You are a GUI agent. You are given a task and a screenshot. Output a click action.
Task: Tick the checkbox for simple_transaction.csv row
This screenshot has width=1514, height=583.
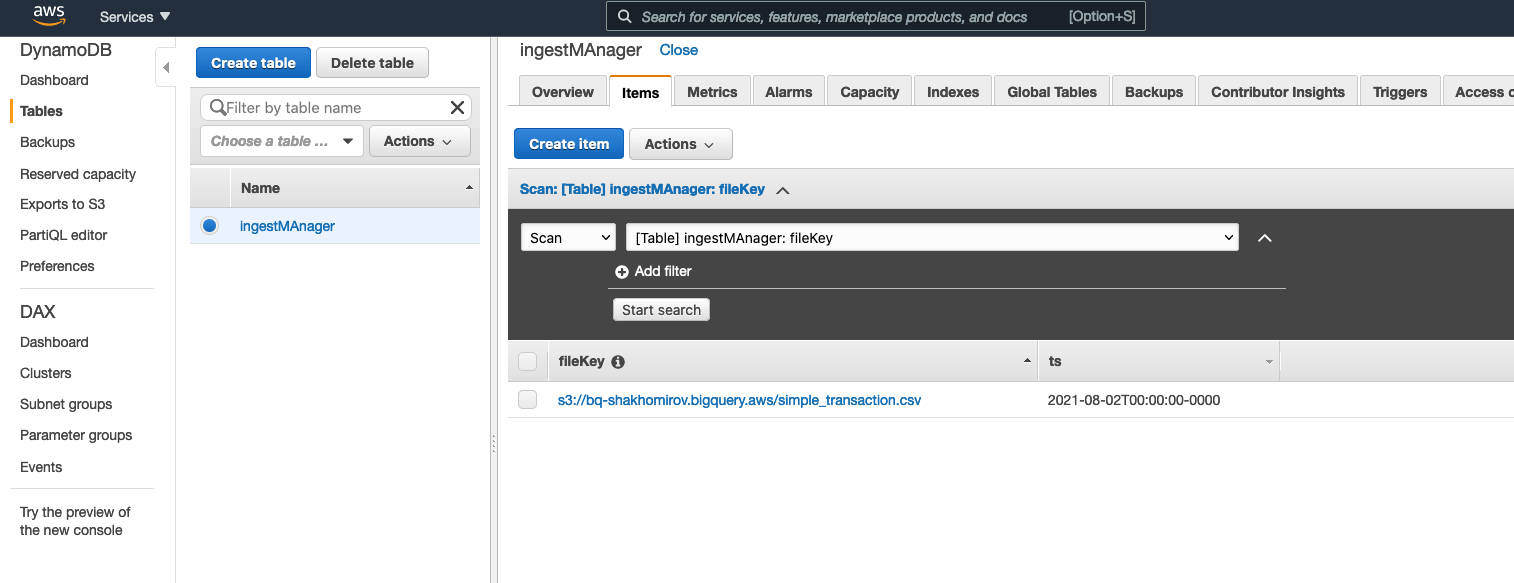(528, 400)
